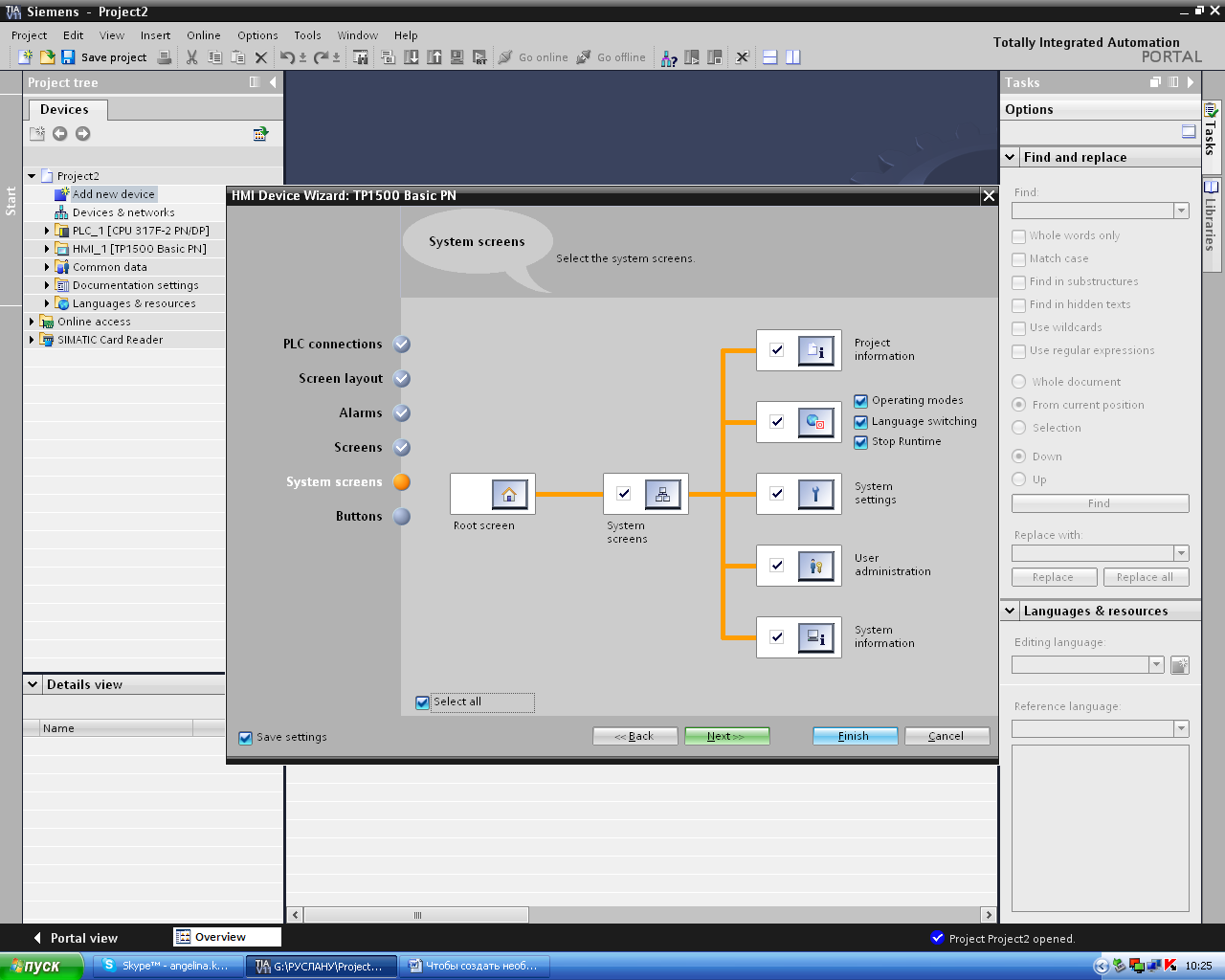Open the Skype taskbar item
The image size is (1225, 980).
(169, 966)
